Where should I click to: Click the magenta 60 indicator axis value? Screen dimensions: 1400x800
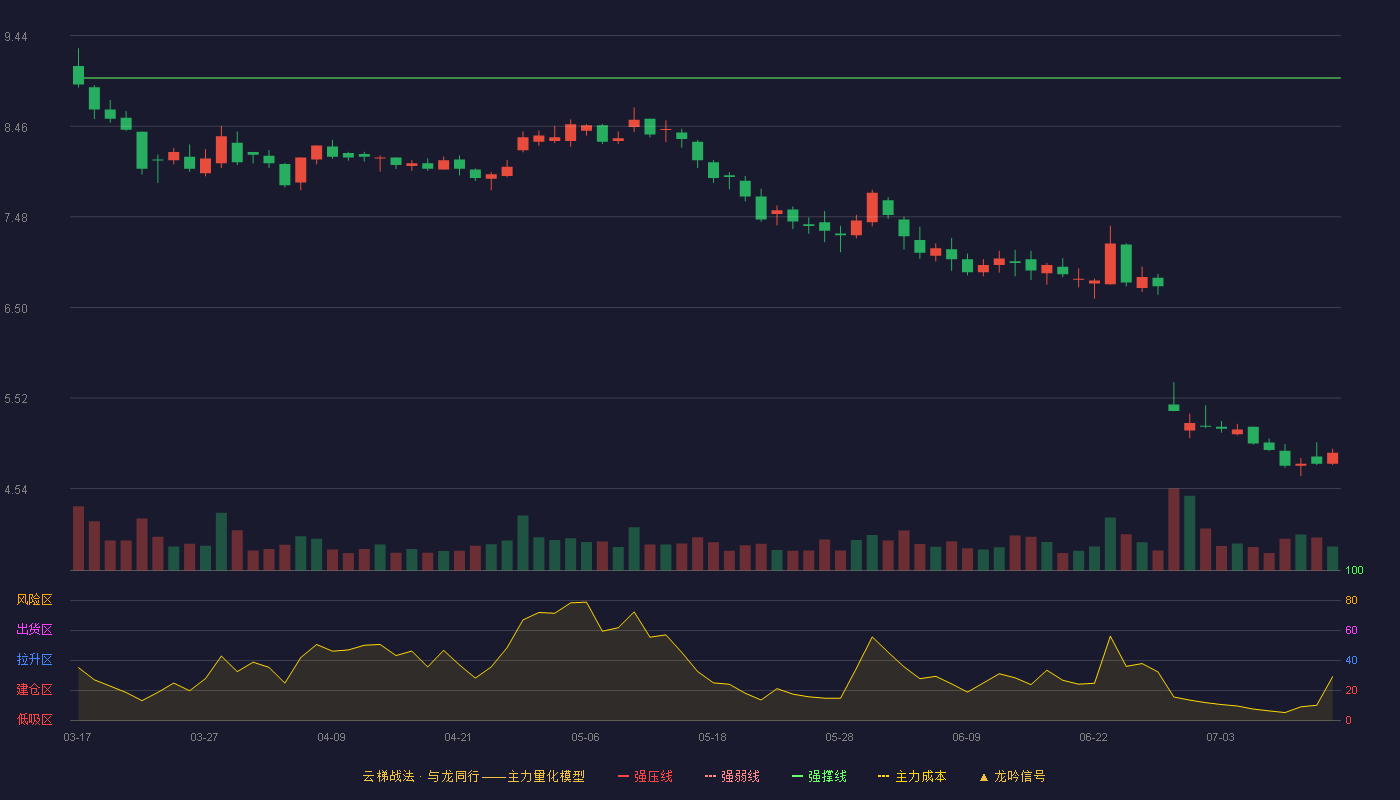[1351, 631]
